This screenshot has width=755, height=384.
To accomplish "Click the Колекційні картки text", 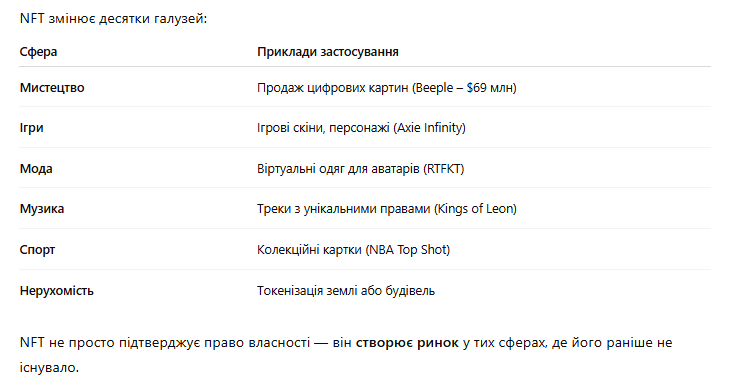I will (x=309, y=250).
